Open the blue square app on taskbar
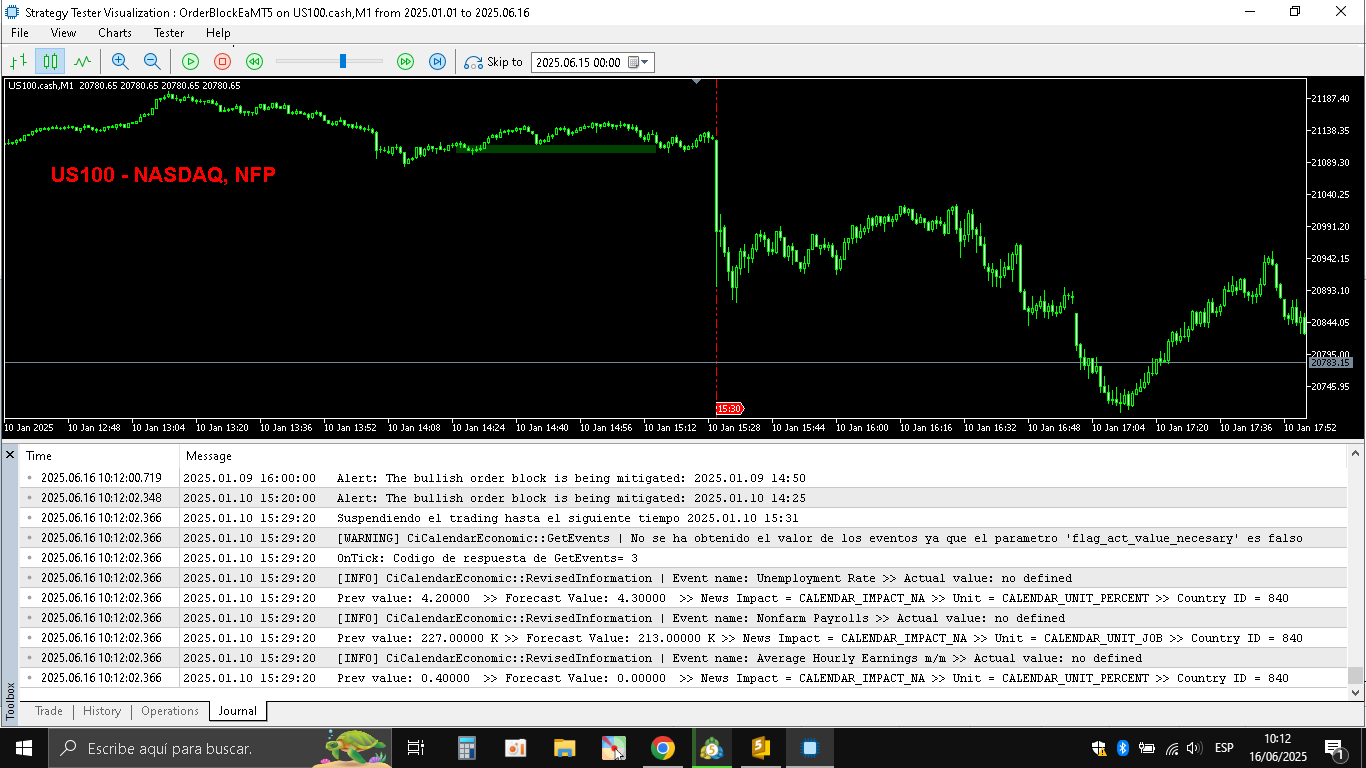 click(x=810, y=748)
